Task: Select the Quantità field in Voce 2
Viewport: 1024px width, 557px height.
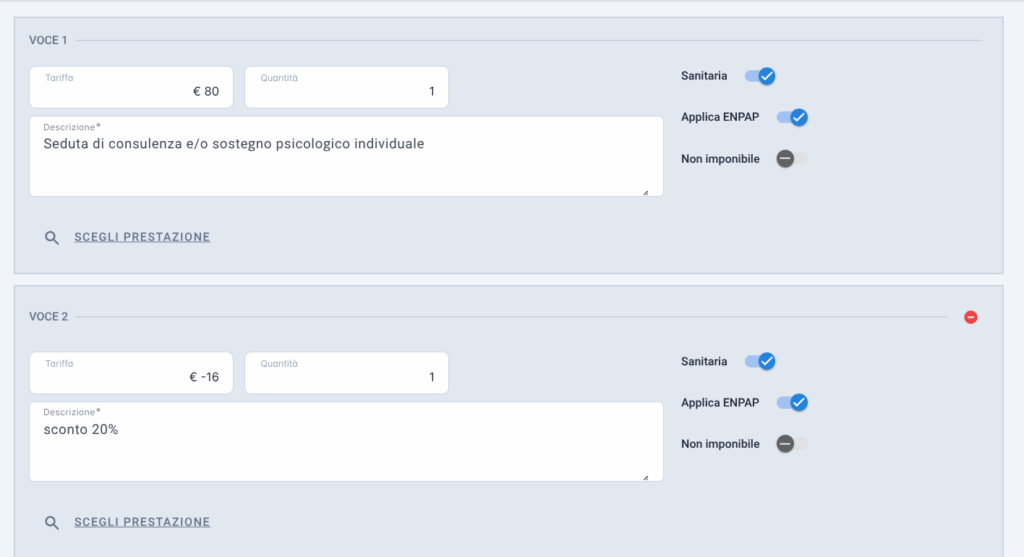Action: (x=346, y=373)
